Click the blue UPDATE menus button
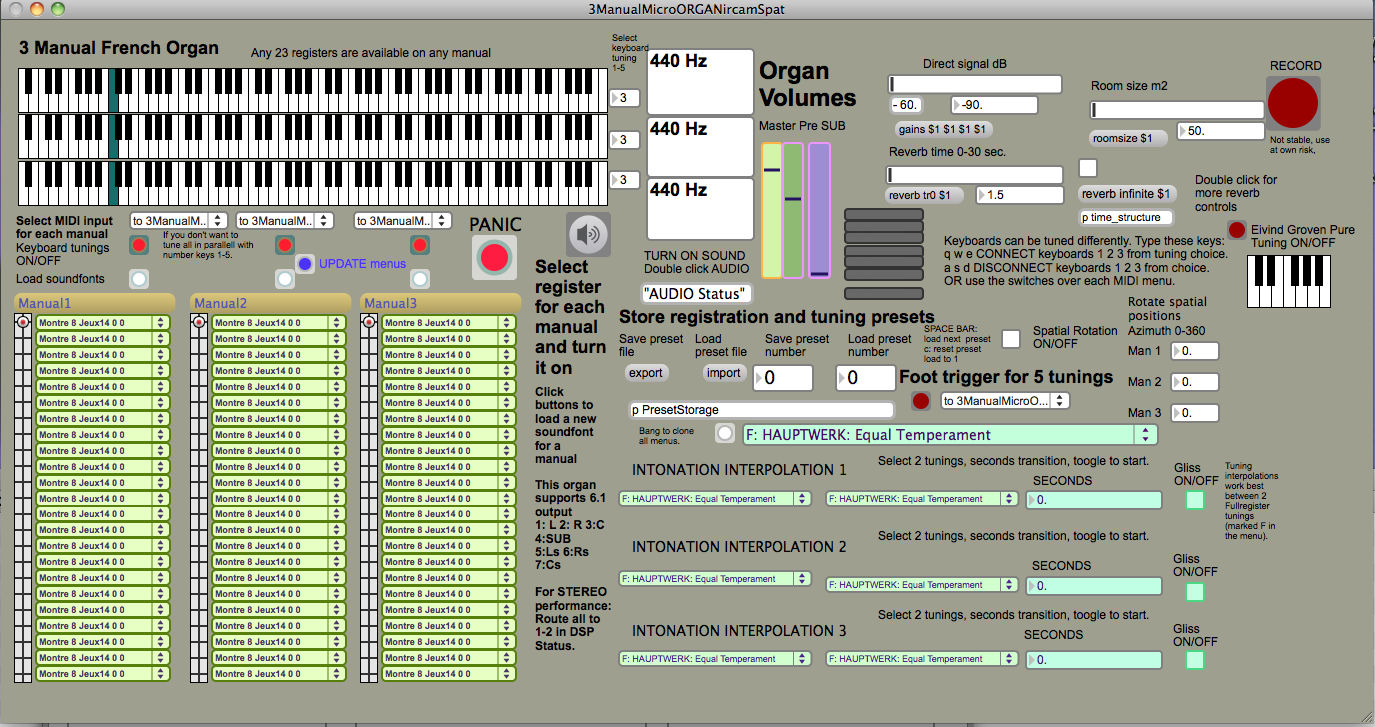This screenshot has height=727, width=1375. [x=305, y=264]
